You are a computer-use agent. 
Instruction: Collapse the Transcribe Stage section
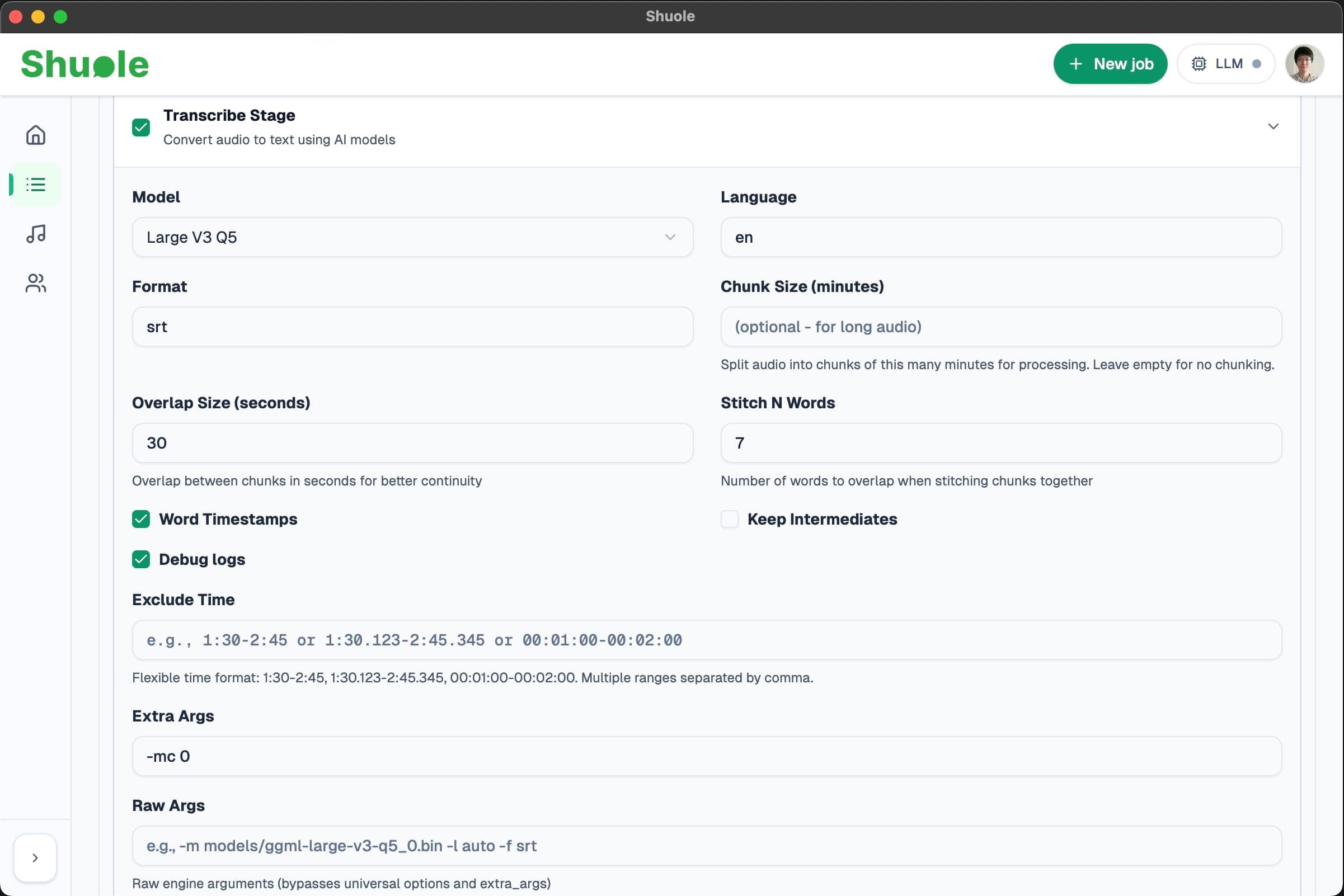coord(1273,126)
